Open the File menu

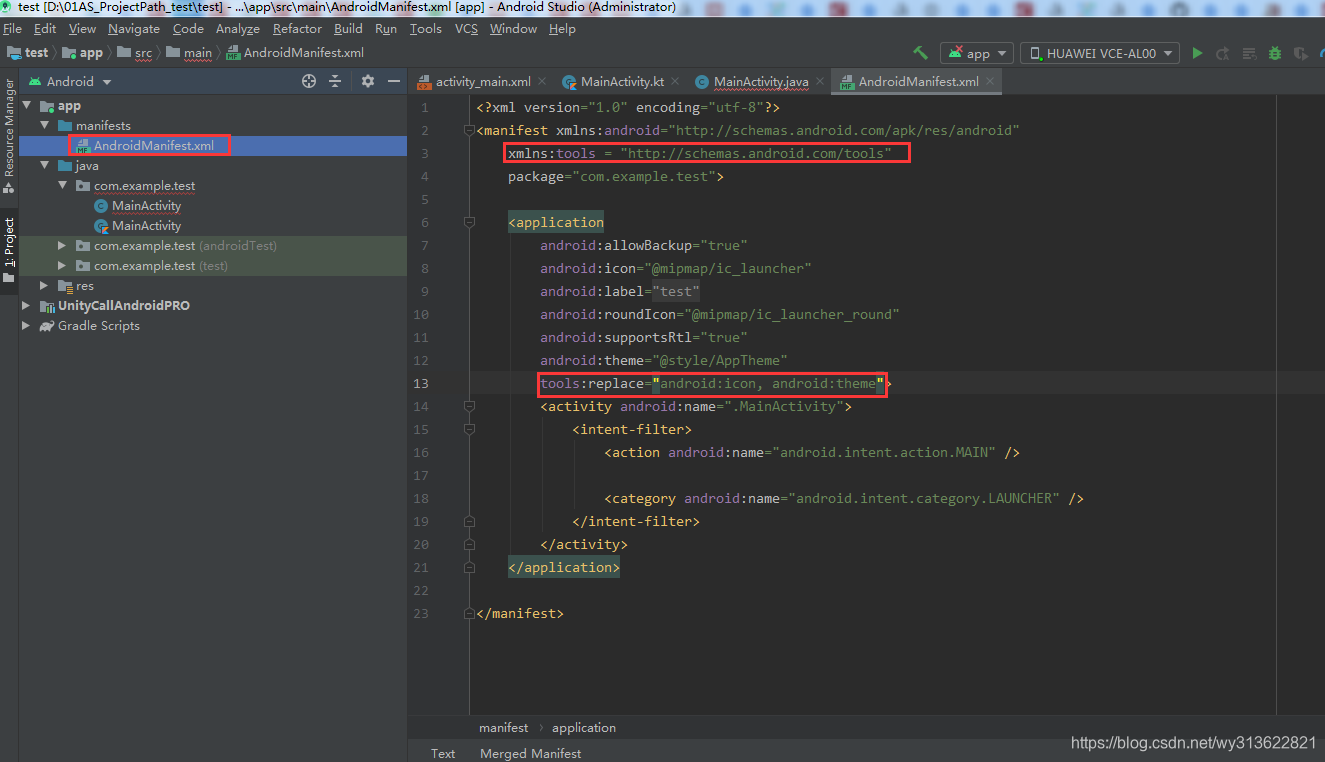coord(12,29)
